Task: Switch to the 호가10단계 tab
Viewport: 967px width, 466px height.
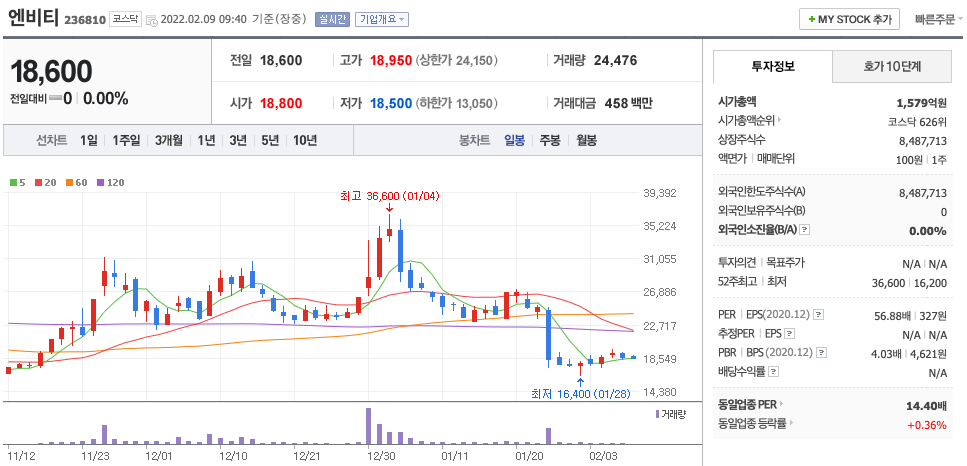Action: click(892, 67)
